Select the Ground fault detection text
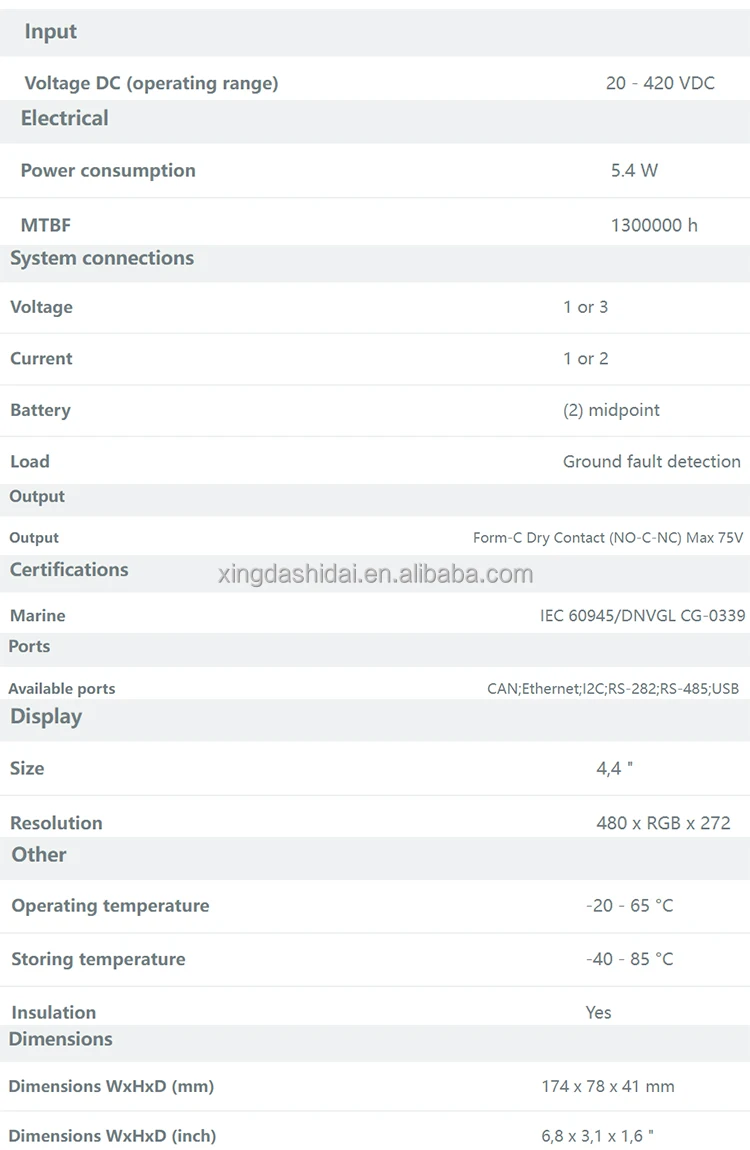Screen dimensions: 750x1150 (651, 461)
